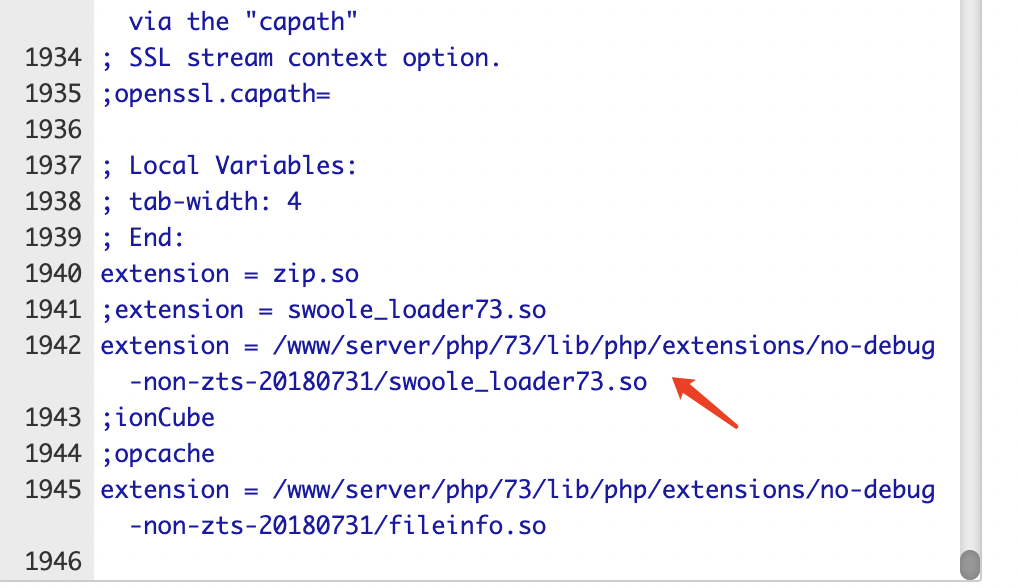Screen dimensions: 1018x588
Task: Click the "; tab-width: 4" line
Action: pos(201,202)
